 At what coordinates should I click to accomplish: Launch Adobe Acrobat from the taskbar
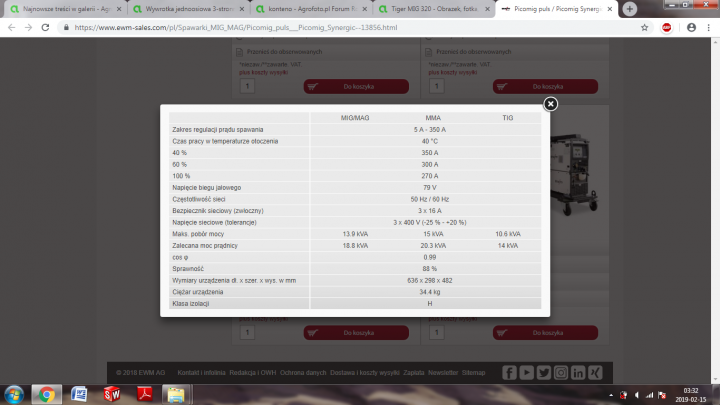point(142,394)
